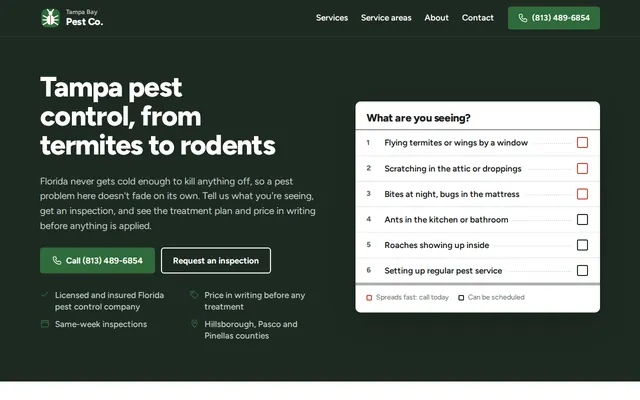
Task: Click the red legend square for Spreads fast
Action: [x=369, y=298]
